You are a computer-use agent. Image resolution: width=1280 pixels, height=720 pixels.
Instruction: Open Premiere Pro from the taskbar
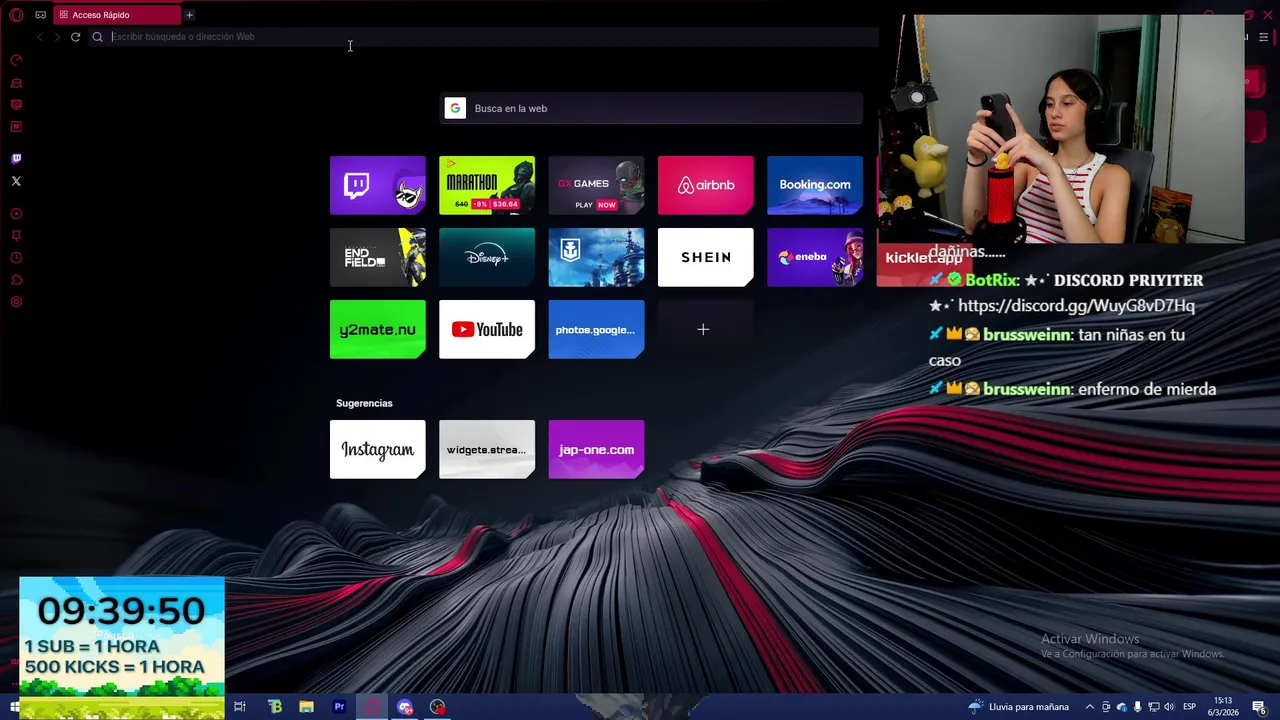tap(339, 707)
